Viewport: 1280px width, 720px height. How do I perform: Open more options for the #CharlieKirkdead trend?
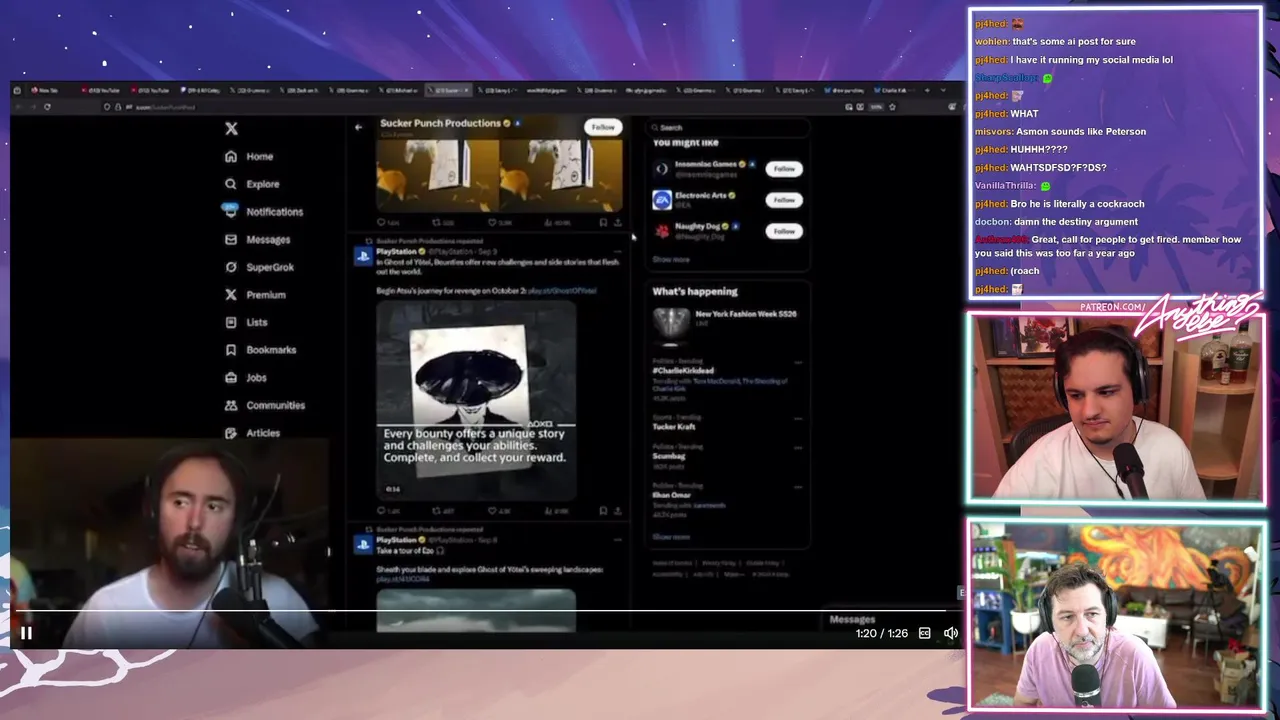(798, 363)
